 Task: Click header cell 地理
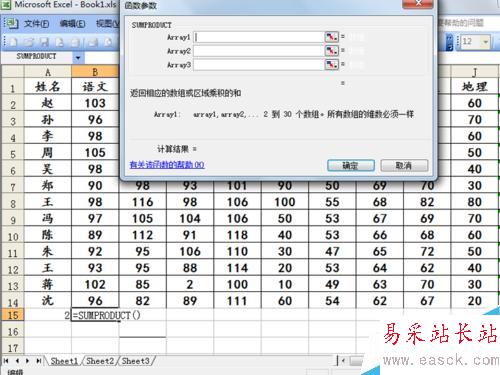click(474, 87)
